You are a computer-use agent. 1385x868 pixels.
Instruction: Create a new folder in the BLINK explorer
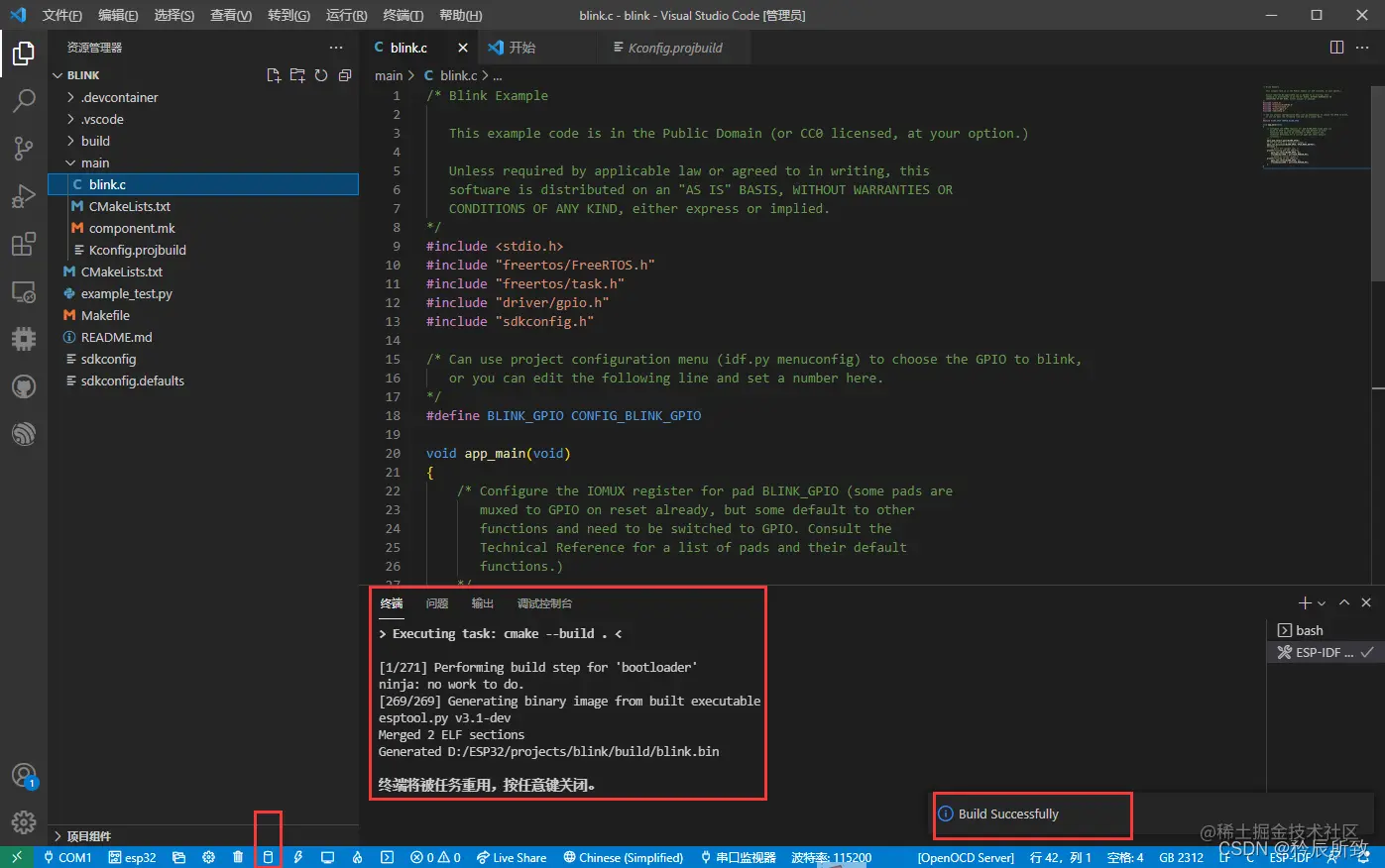point(297,75)
